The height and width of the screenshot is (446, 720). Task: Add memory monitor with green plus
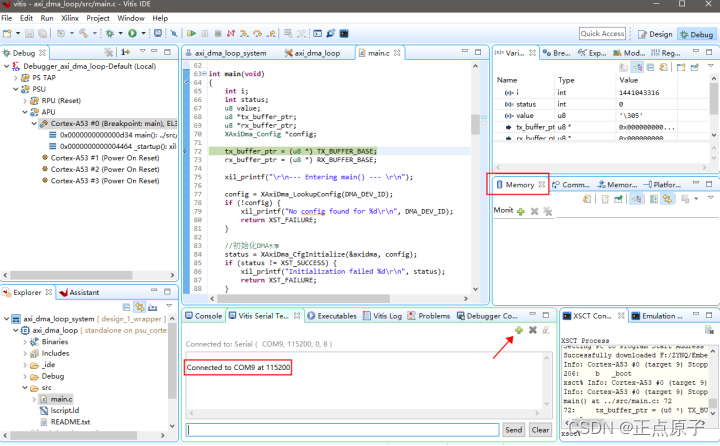[521, 212]
